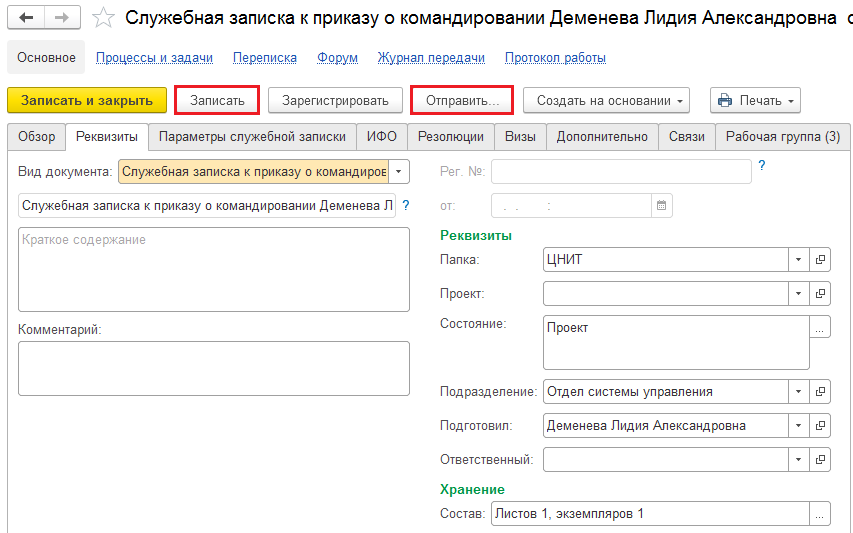Add document to favorites with star icon

[103, 18]
